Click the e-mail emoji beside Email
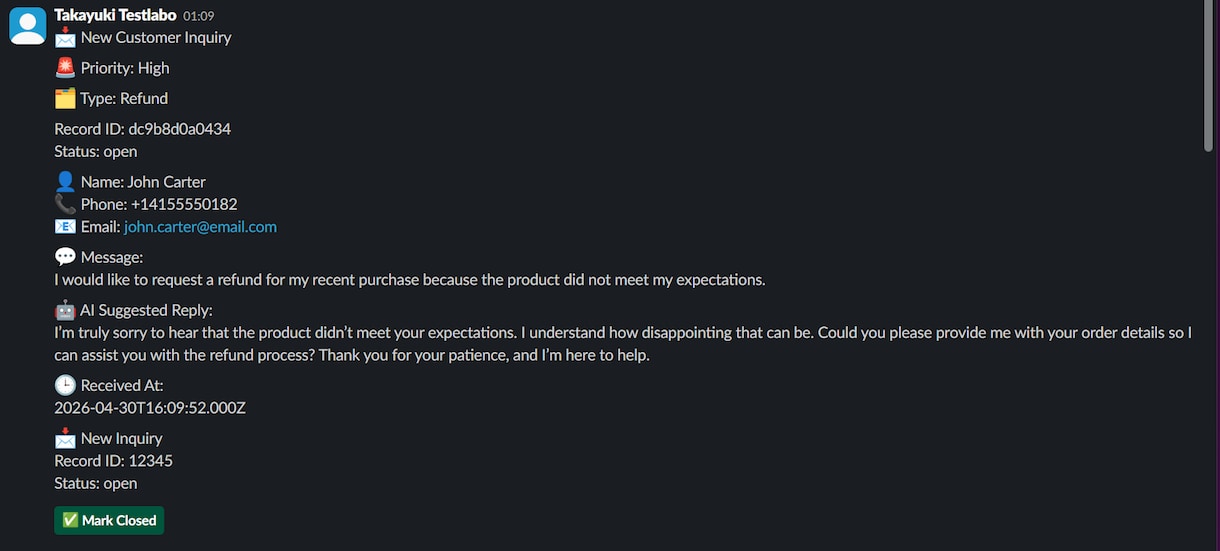Screen dimensions: 1220x551 [65, 227]
